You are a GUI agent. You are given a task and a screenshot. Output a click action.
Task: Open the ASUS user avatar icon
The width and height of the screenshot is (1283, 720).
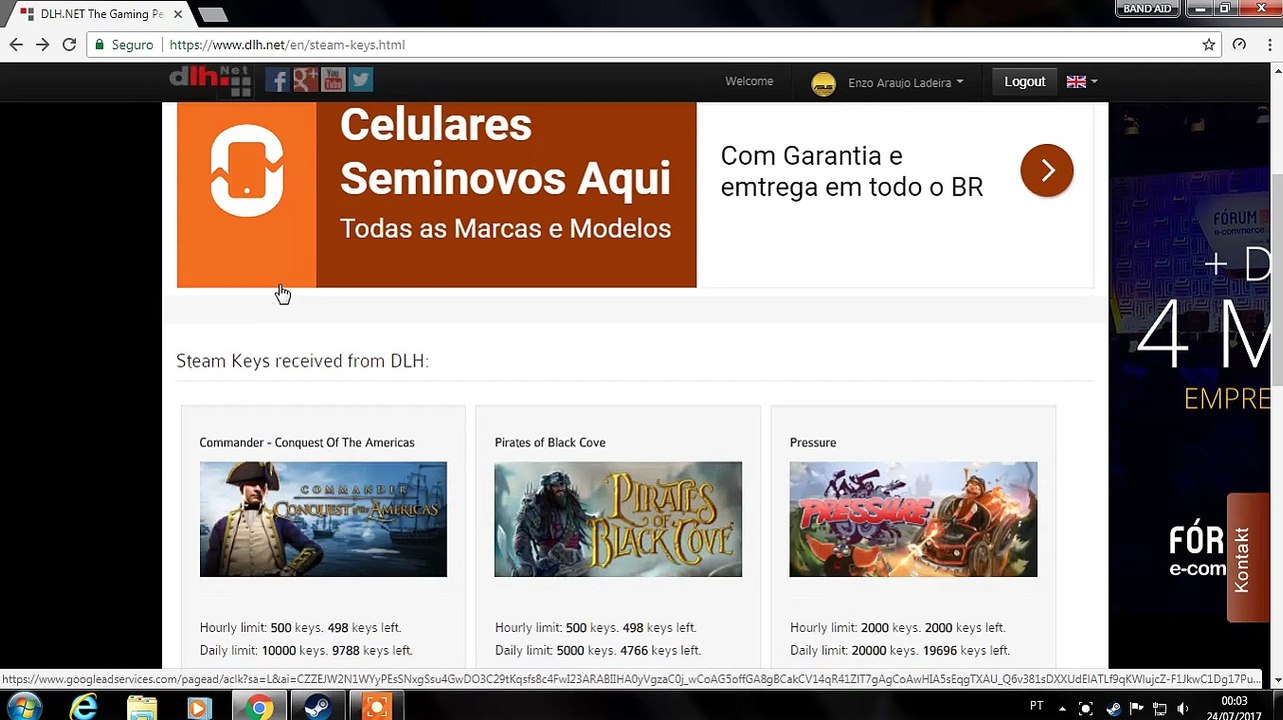tap(823, 84)
